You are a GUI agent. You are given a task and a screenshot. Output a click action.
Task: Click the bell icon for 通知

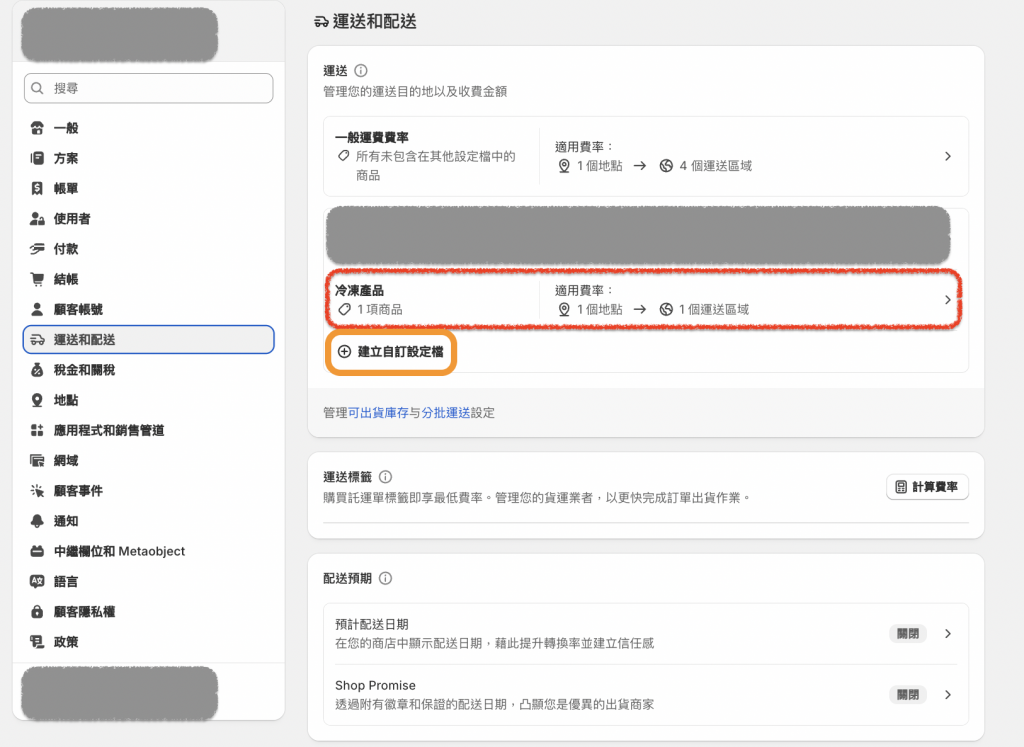38,521
